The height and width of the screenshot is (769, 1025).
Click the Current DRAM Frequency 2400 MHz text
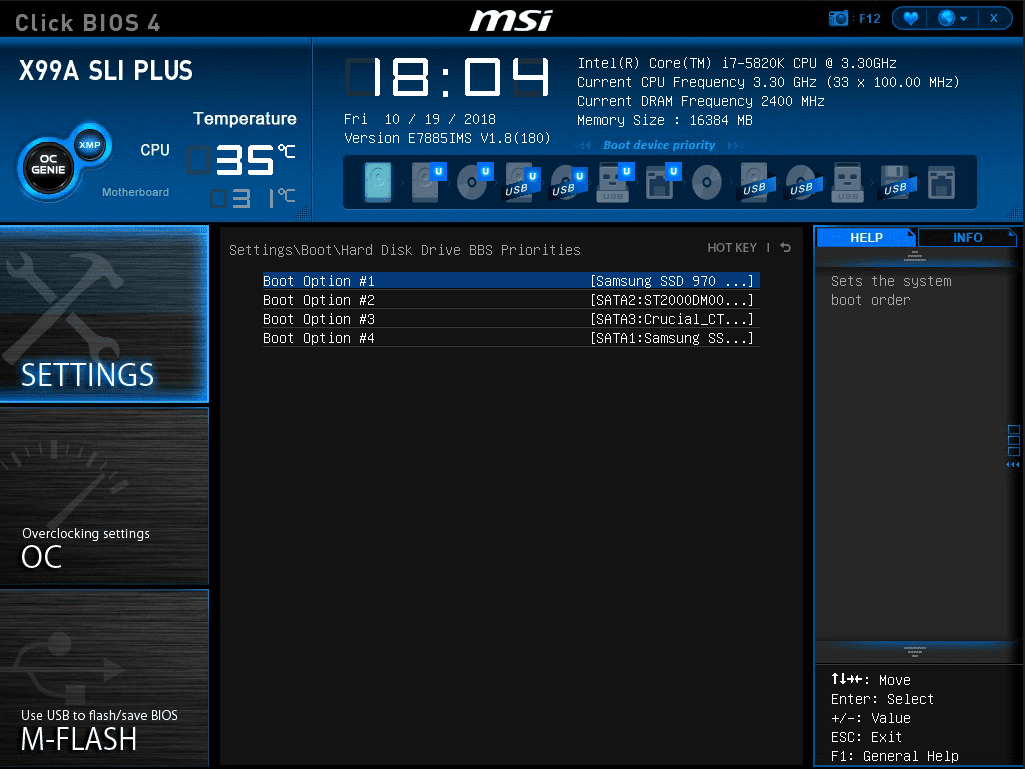[x=700, y=101]
